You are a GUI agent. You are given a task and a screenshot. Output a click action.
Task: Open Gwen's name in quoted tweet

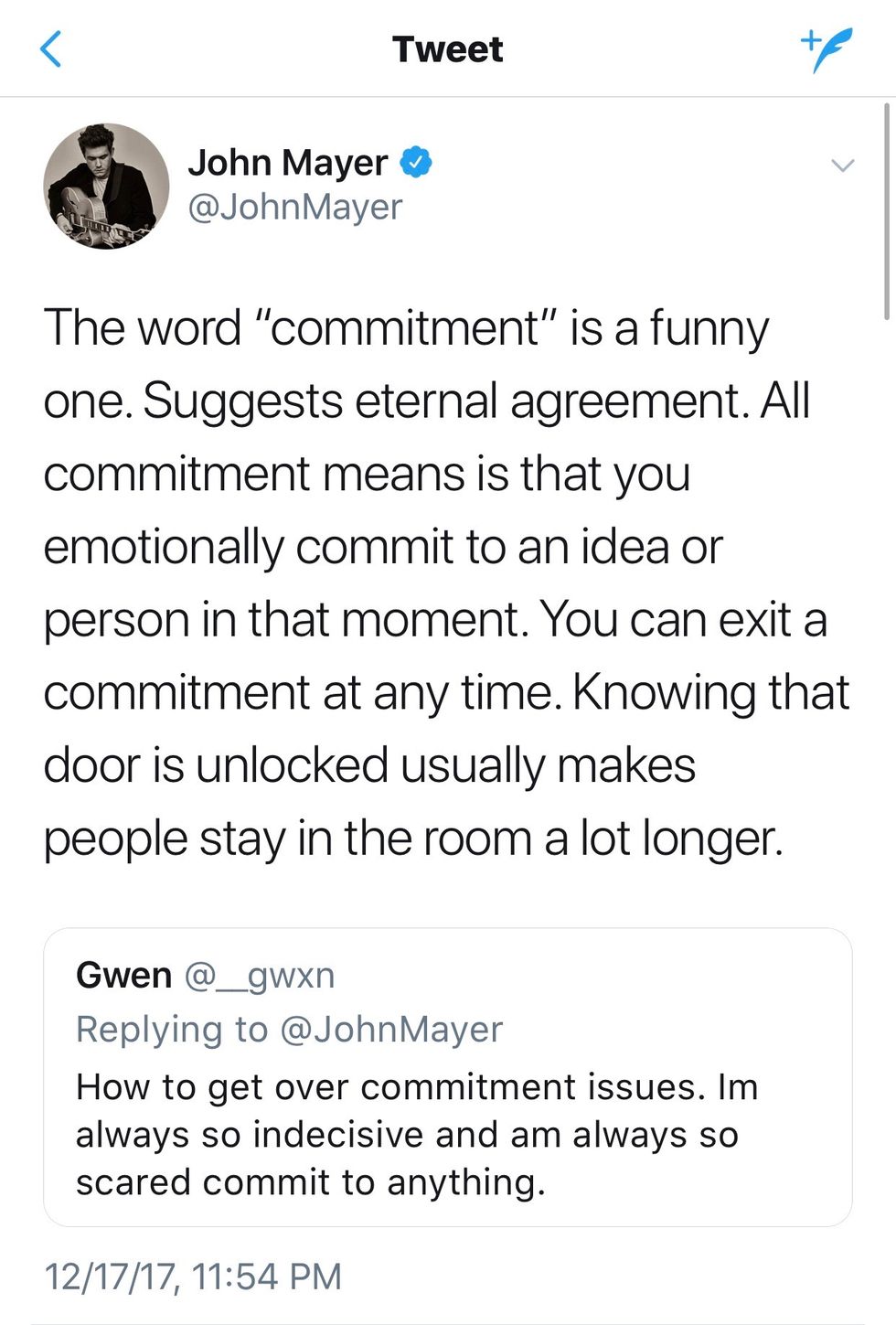[123, 975]
